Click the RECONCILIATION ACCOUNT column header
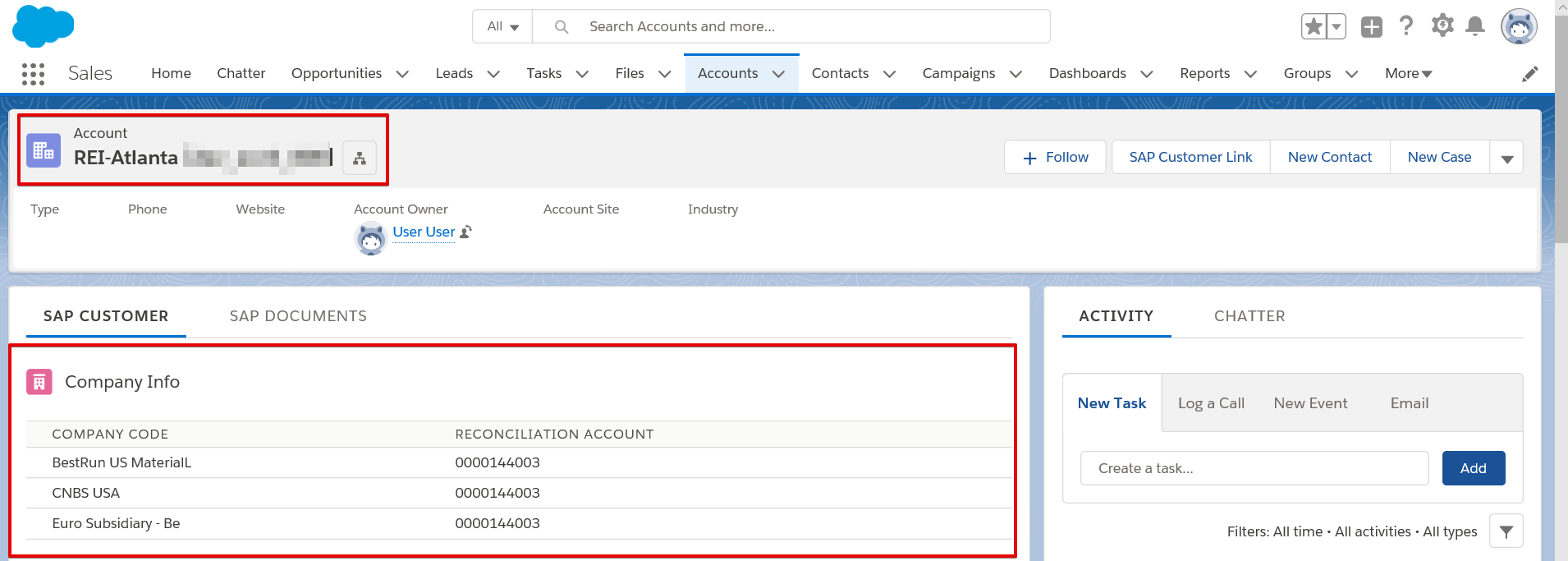Image resolution: width=1568 pixels, height=561 pixels. (554, 434)
